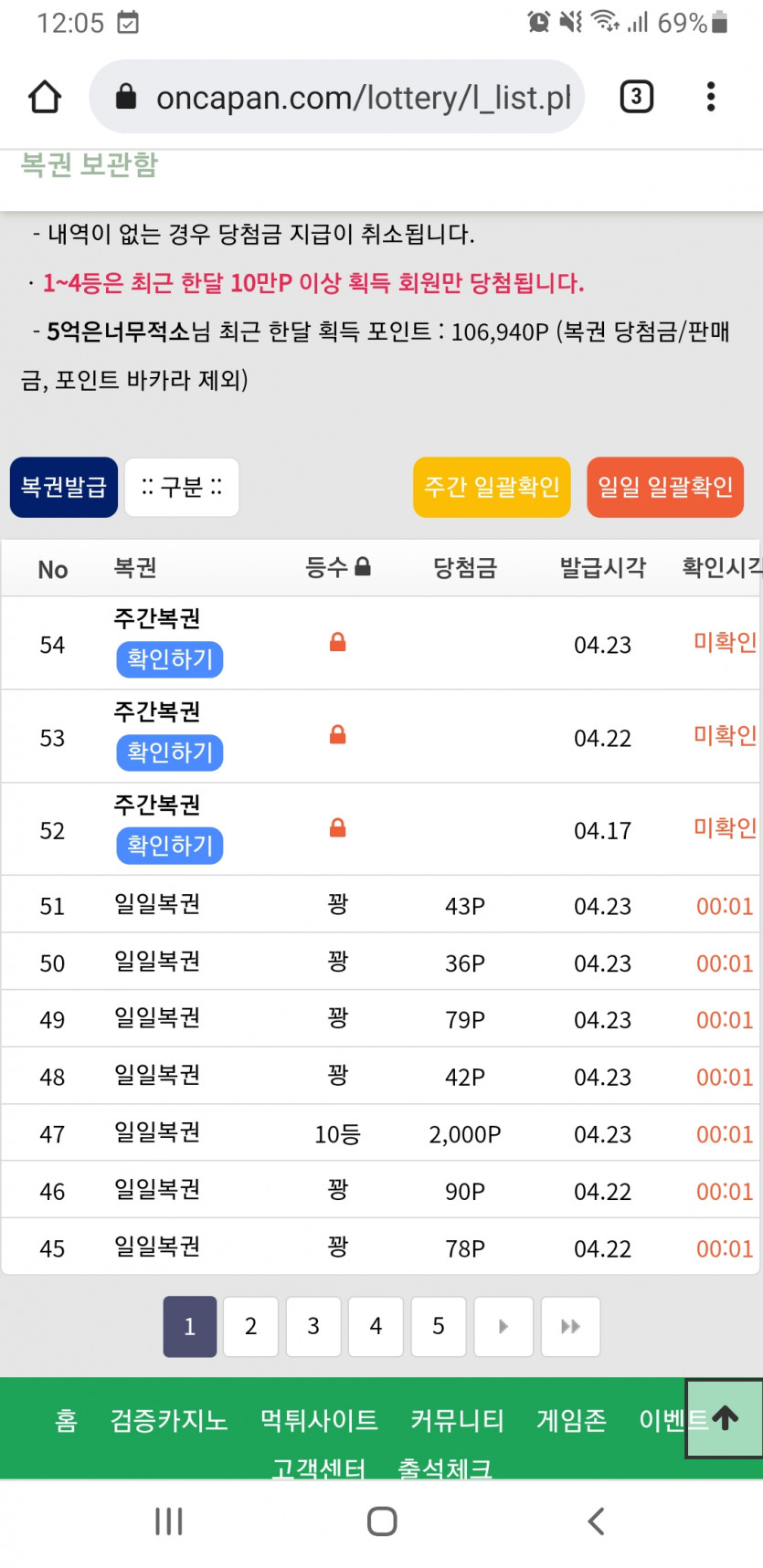Click 확인하기 for ticket No 53
763x1568 pixels.
pos(170,752)
